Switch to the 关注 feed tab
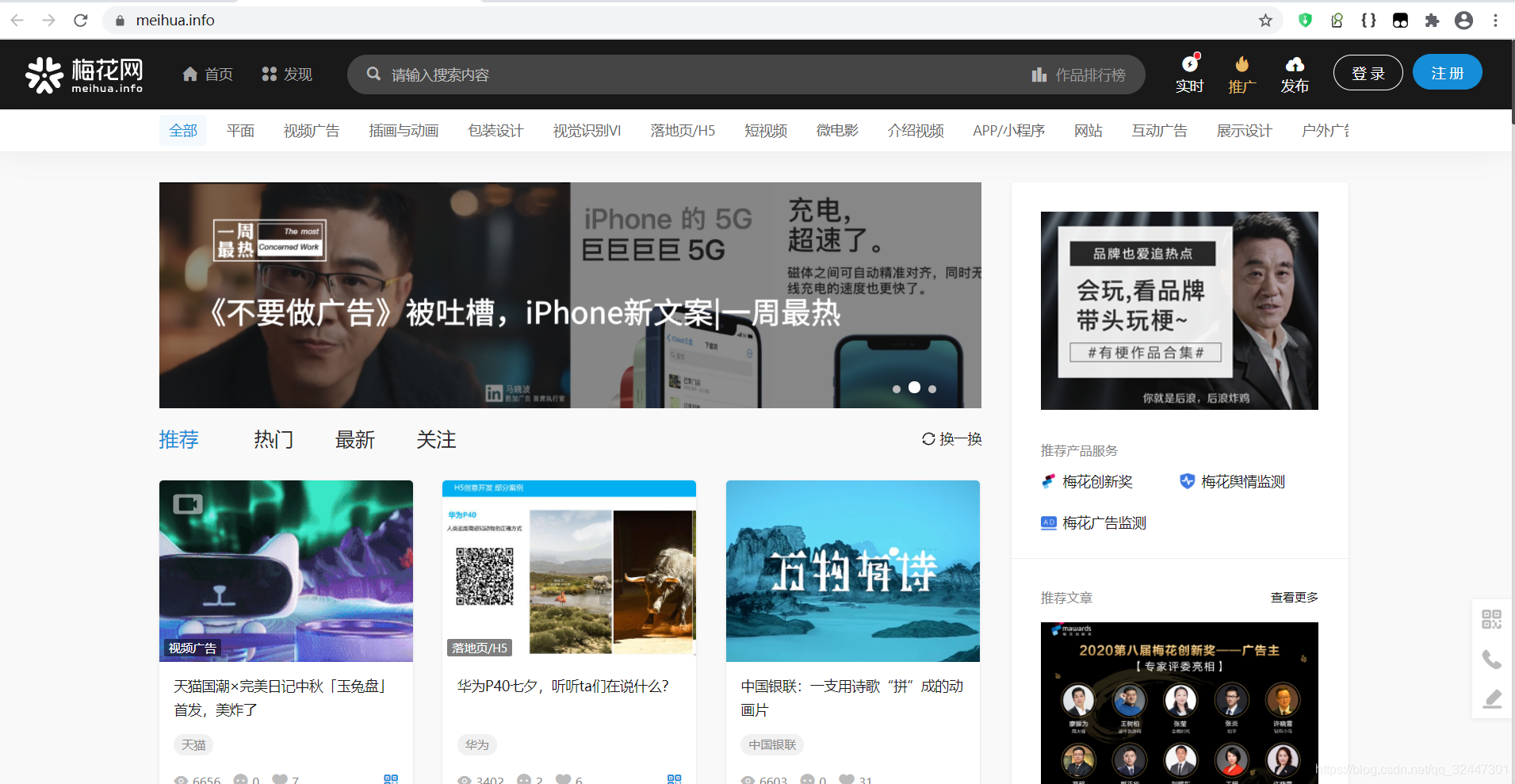 (437, 440)
